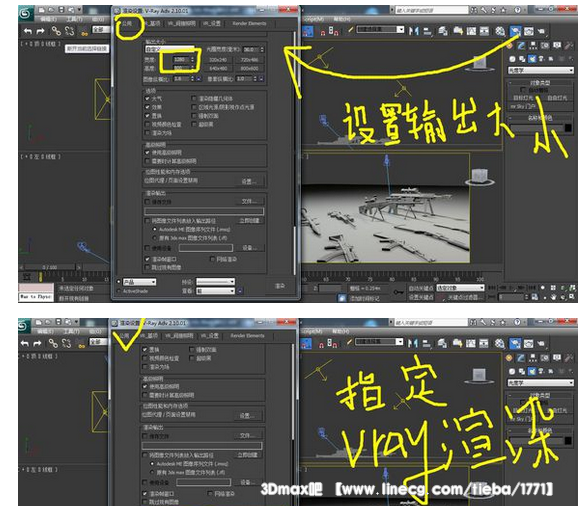This screenshot has height=506, width=582.
Task: Click the 800x600 preset button, upper dialog
Action: click(249, 68)
